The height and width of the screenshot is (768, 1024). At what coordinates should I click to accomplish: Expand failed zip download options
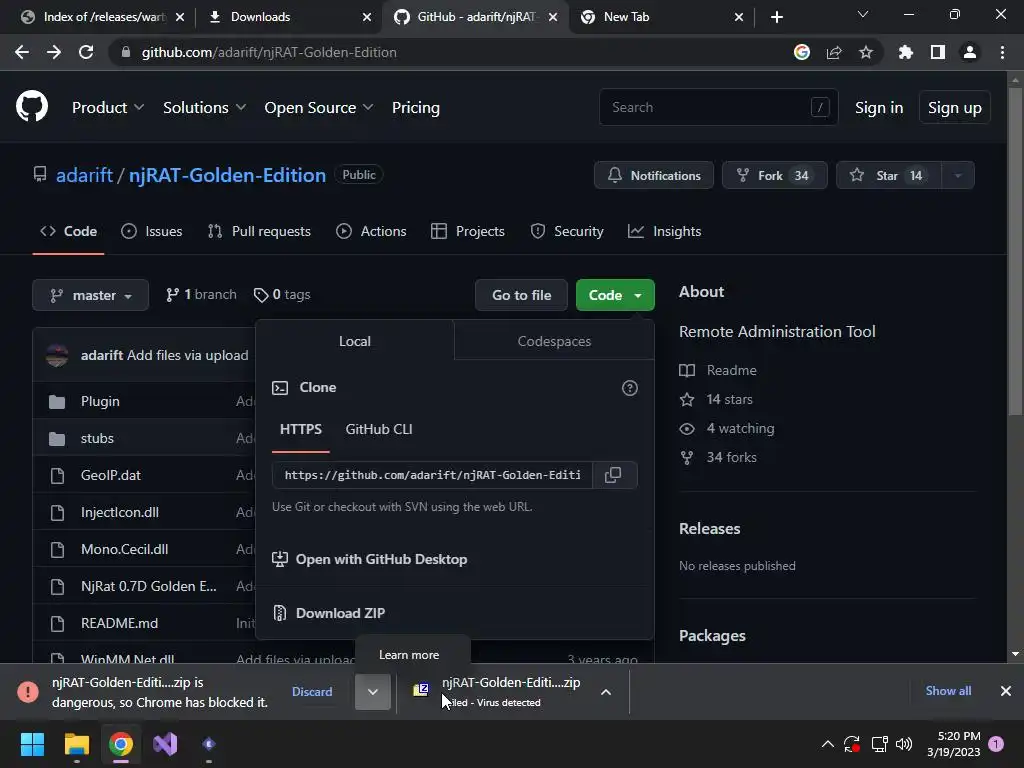[x=606, y=692]
